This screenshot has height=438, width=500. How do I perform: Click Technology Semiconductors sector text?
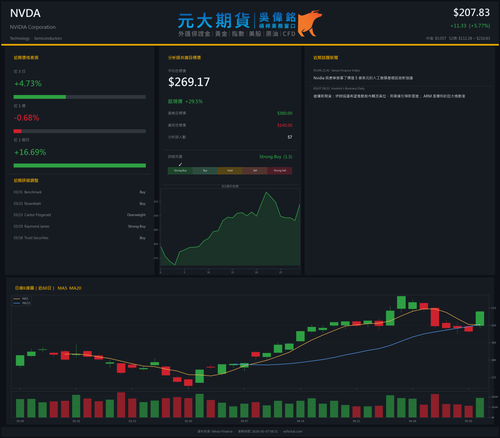point(36,38)
